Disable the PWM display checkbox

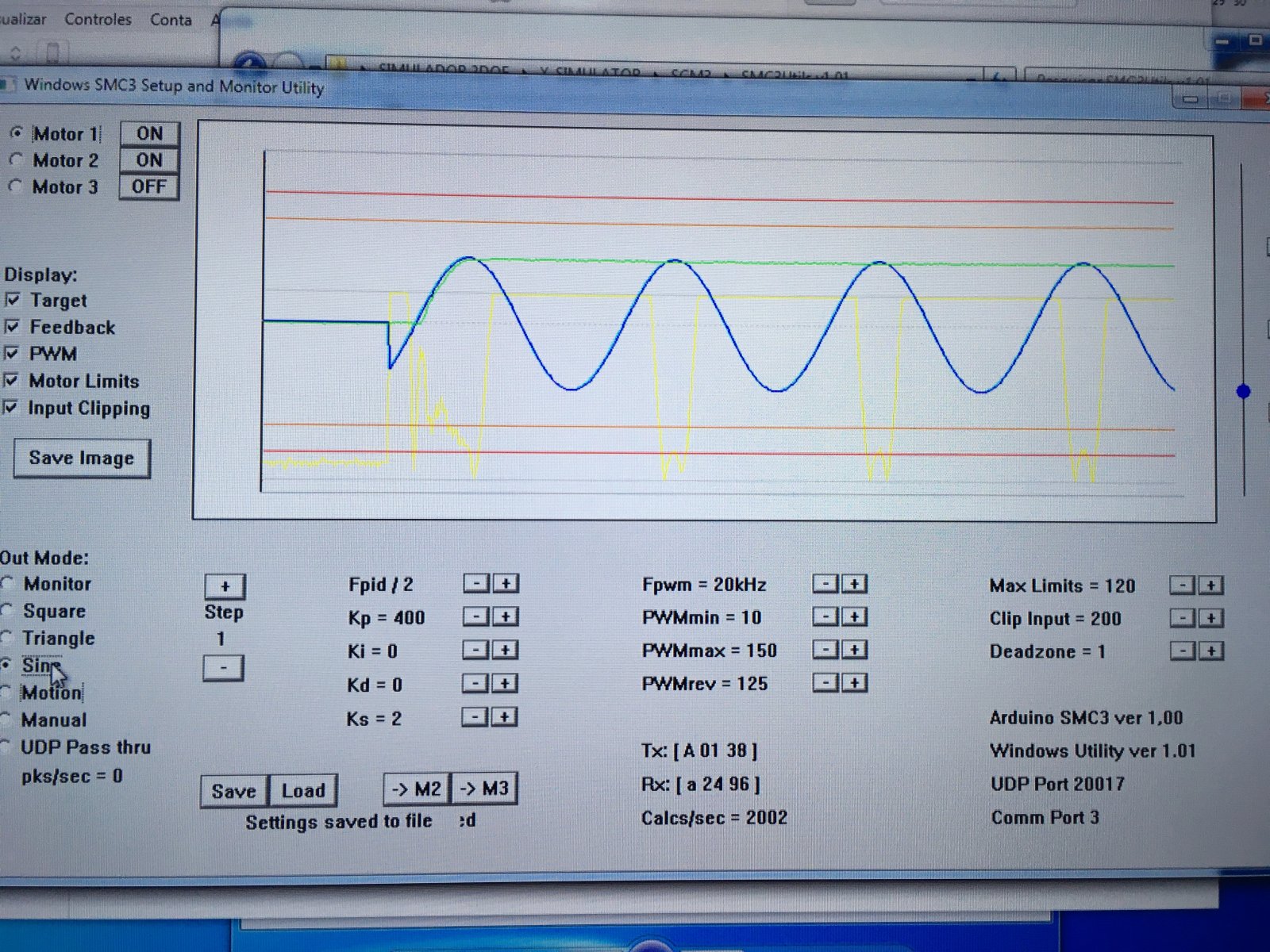11,353
